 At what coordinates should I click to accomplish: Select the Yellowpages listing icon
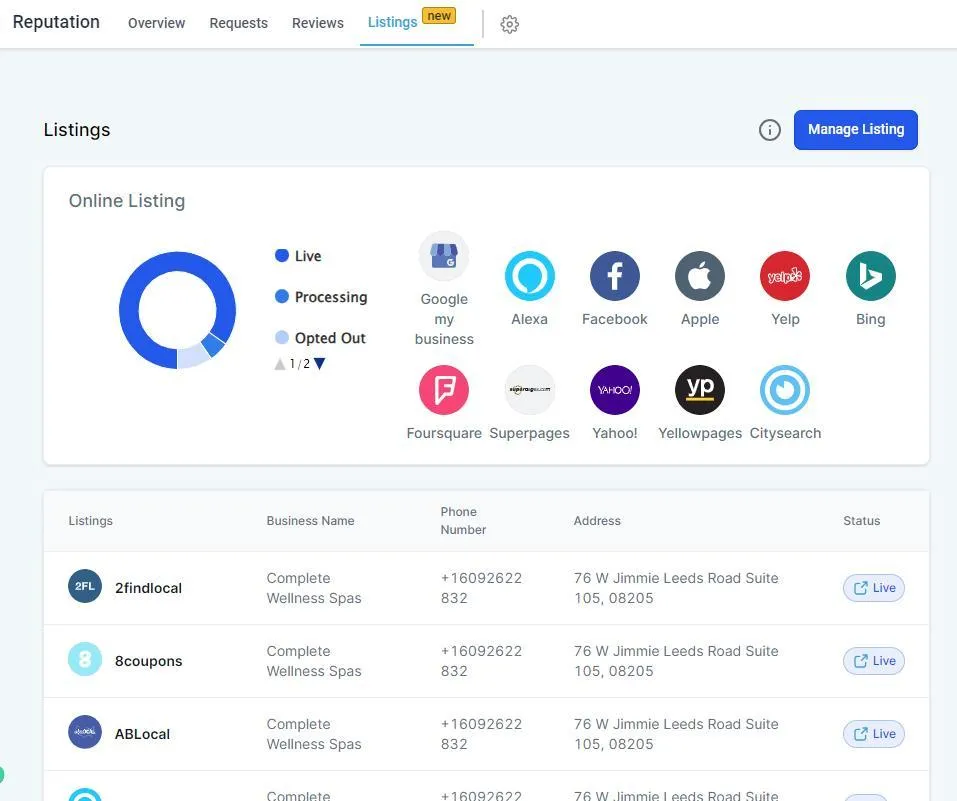click(x=700, y=390)
